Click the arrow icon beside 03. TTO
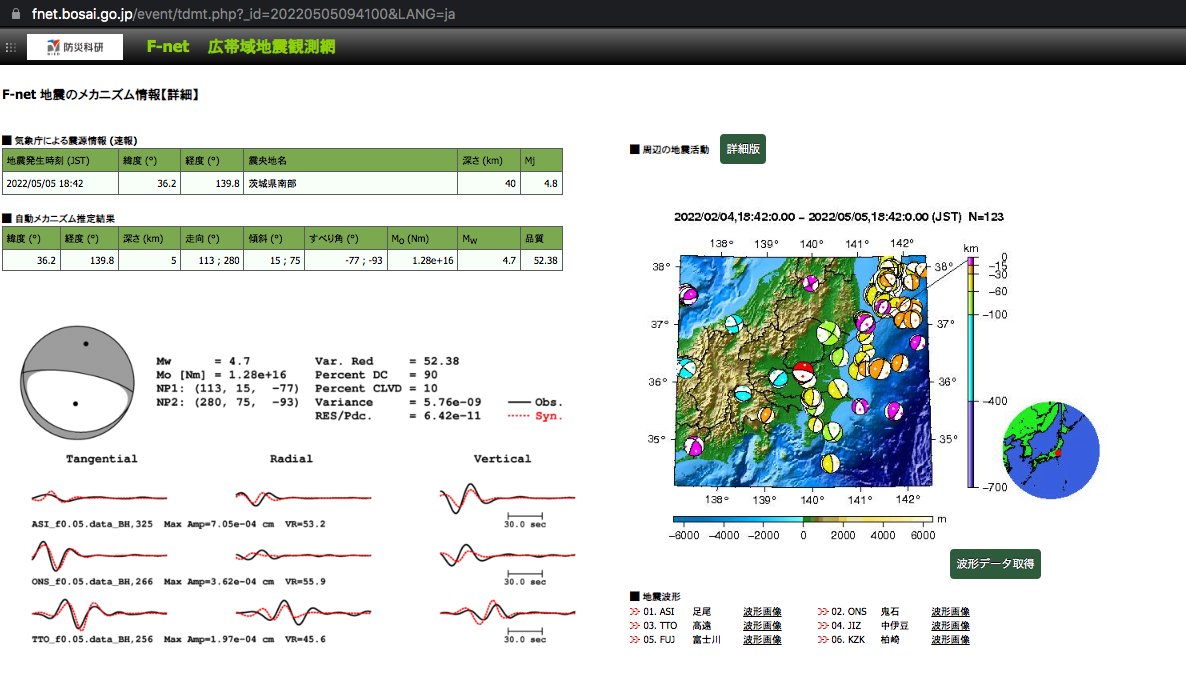The image size is (1186, 676). click(x=635, y=625)
